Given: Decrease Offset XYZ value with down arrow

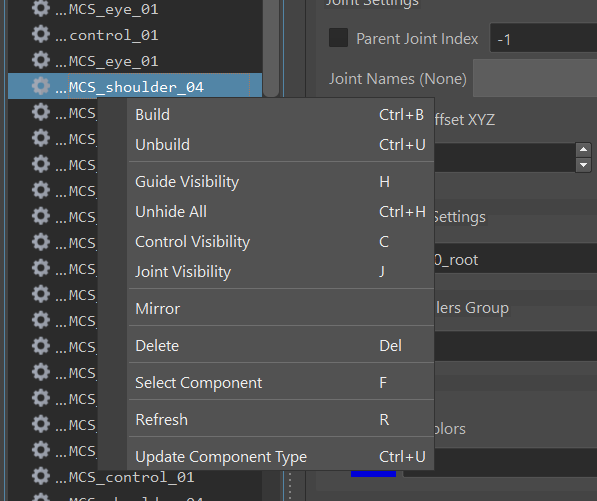Looking at the screenshot, I should coord(583,165).
